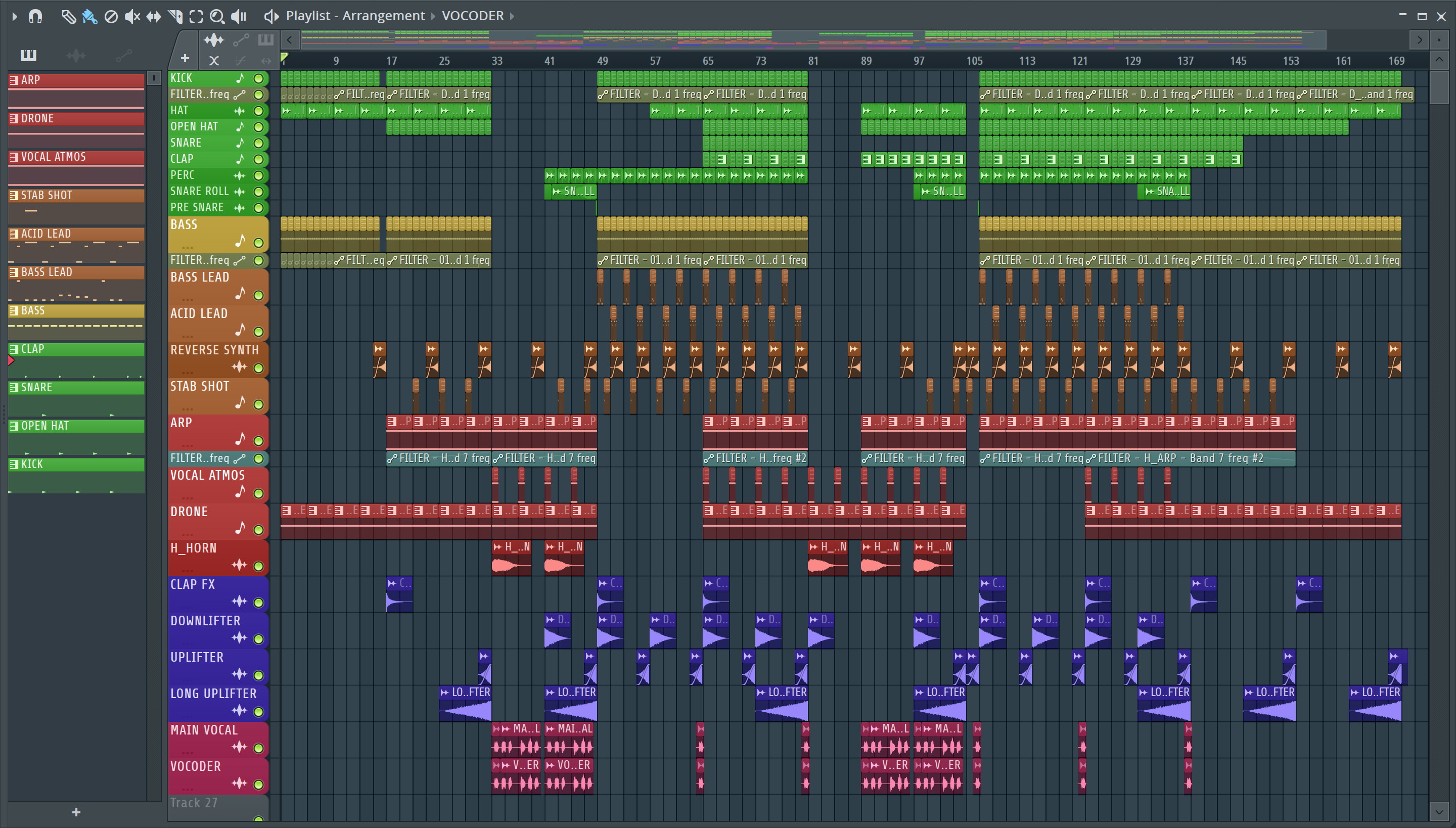Mute the SNARE track

click(x=259, y=144)
